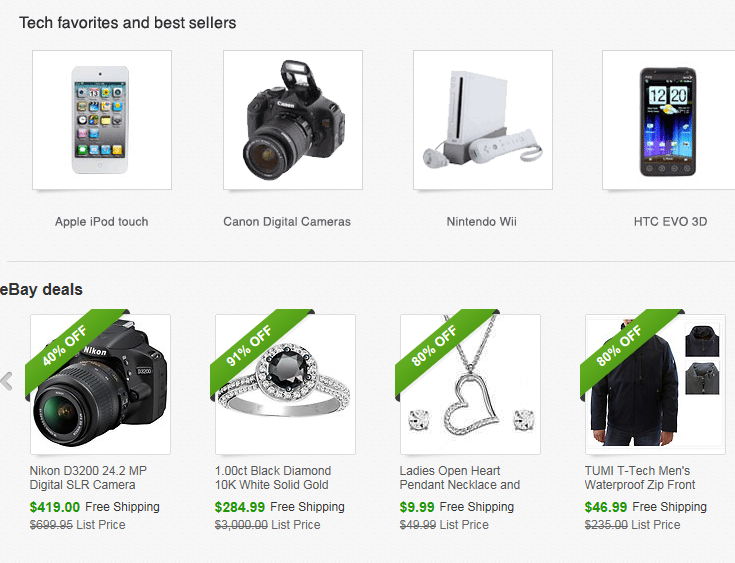Open the TUMI jacket deal image
Screen dimensions: 735x563
click(655, 384)
